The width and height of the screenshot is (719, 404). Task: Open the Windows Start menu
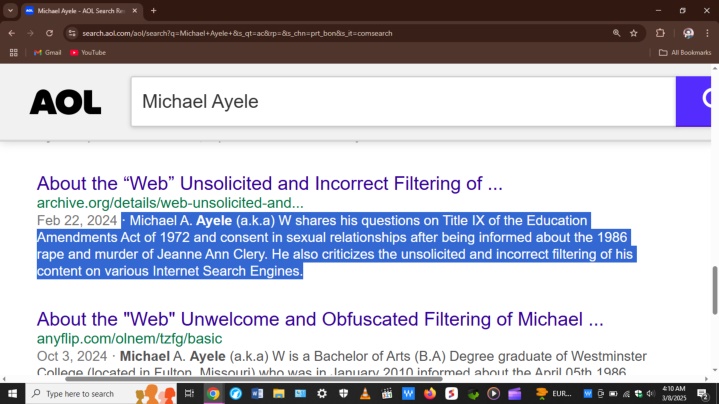click(12, 393)
